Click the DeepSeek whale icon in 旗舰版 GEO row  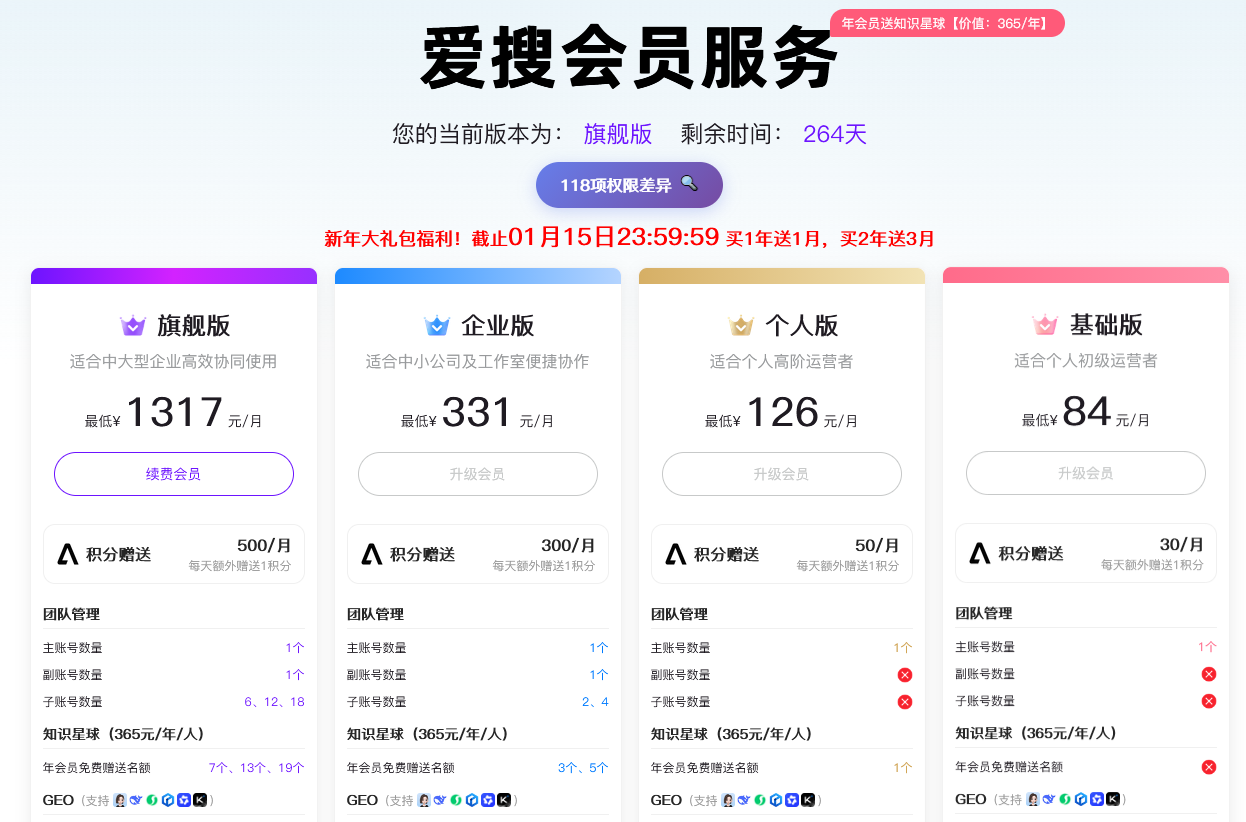click(x=136, y=800)
